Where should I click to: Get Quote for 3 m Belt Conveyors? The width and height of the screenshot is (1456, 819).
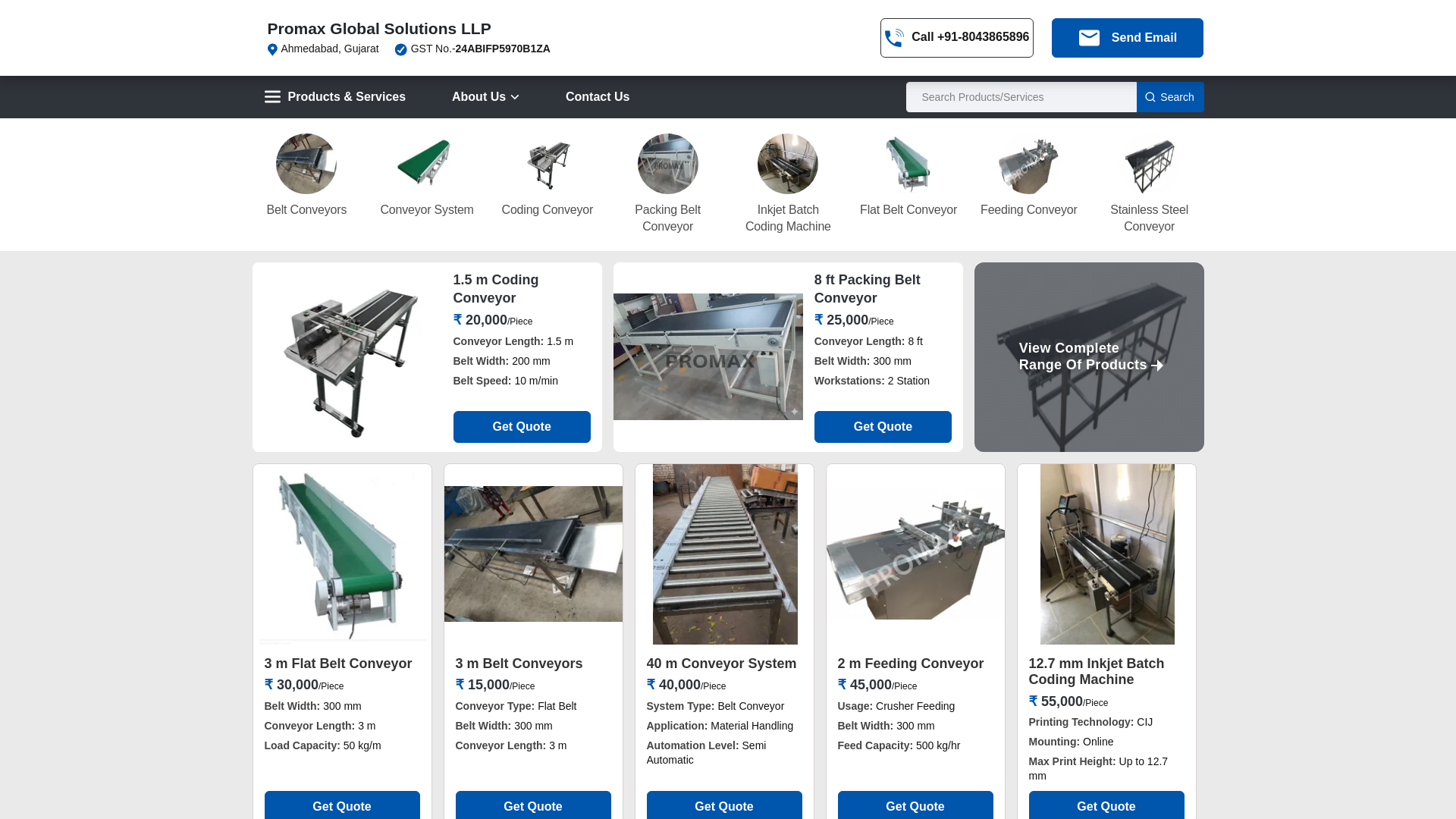[x=533, y=805]
